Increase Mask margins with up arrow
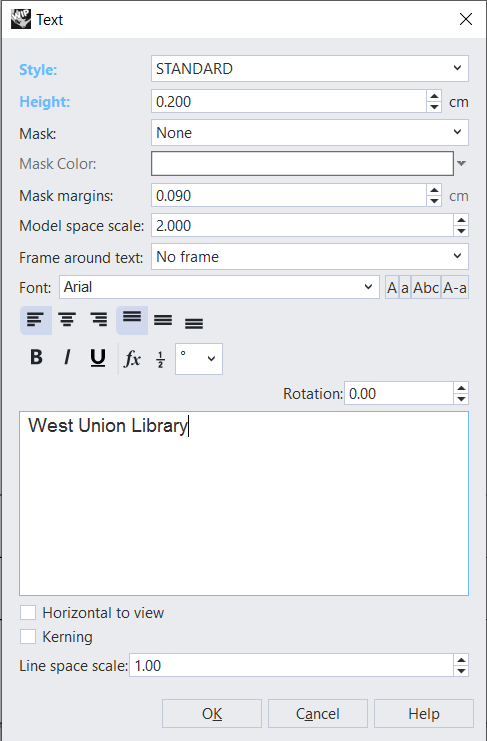This screenshot has width=487, height=741. click(434, 190)
